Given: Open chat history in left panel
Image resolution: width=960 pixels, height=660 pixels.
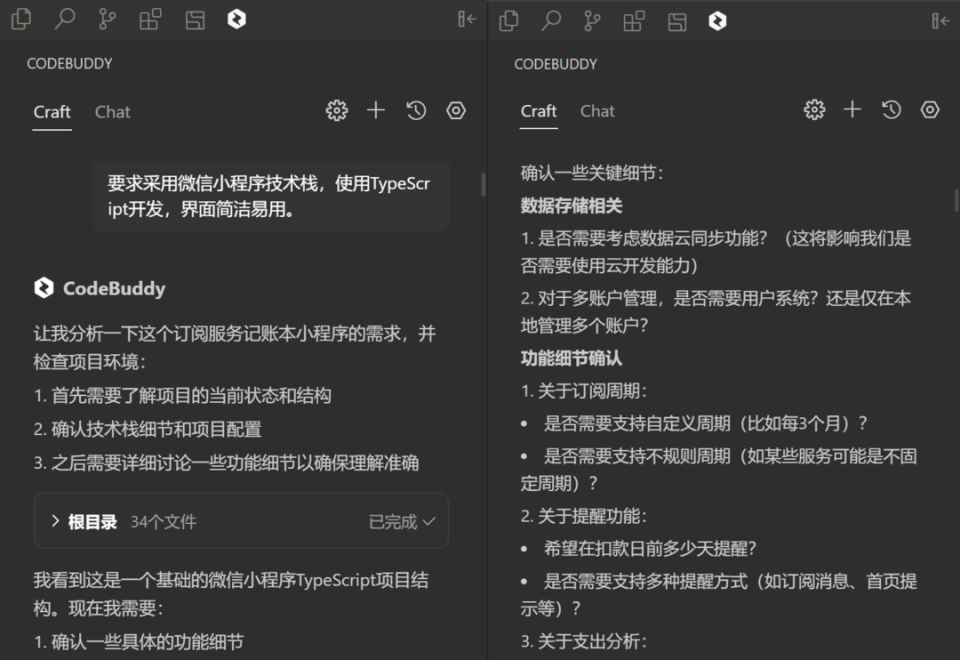Looking at the screenshot, I should (416, 111).
